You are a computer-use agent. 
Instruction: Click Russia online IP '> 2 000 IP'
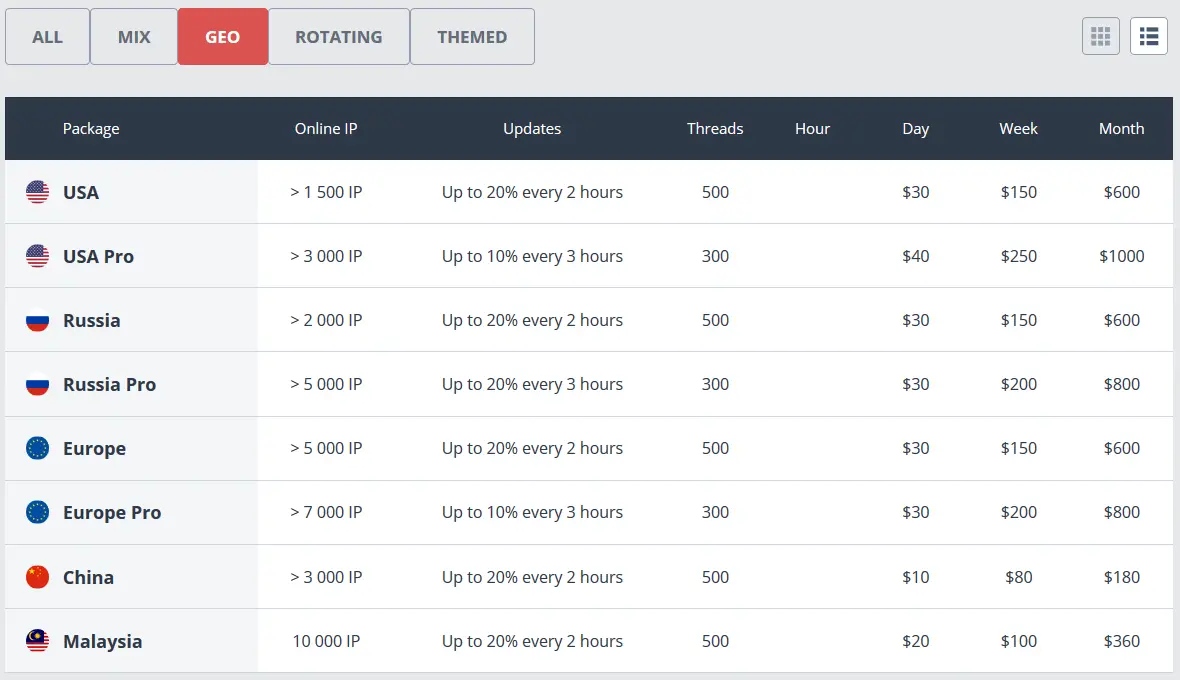(326, 320)
